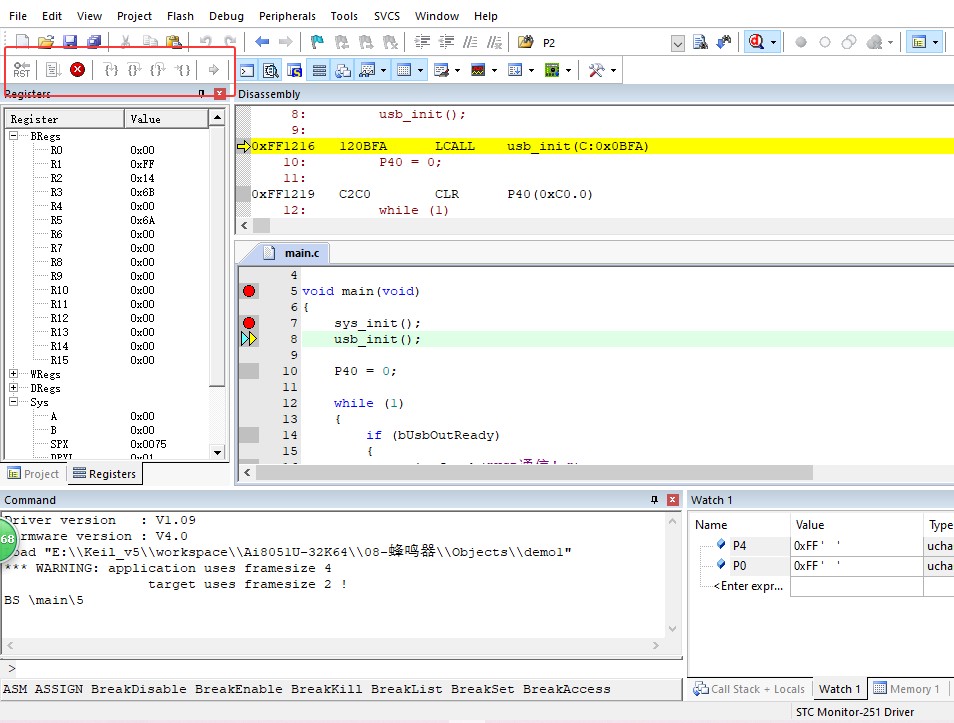Open the Debug menu
The width and height of the screenshot is (954, 723).
[x=226, y=16]
